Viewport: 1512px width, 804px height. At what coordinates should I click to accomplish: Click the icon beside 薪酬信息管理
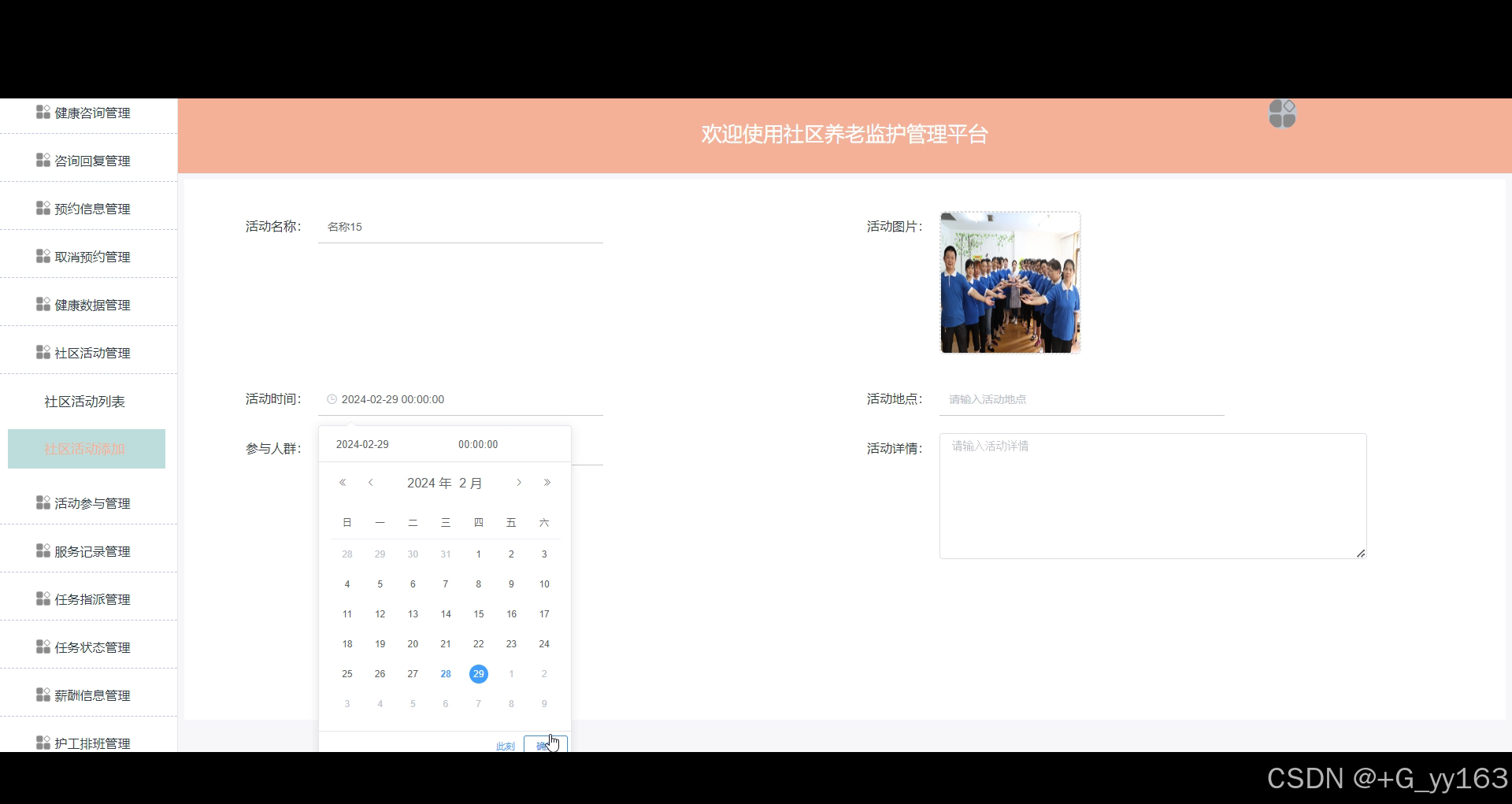point(43,695)
